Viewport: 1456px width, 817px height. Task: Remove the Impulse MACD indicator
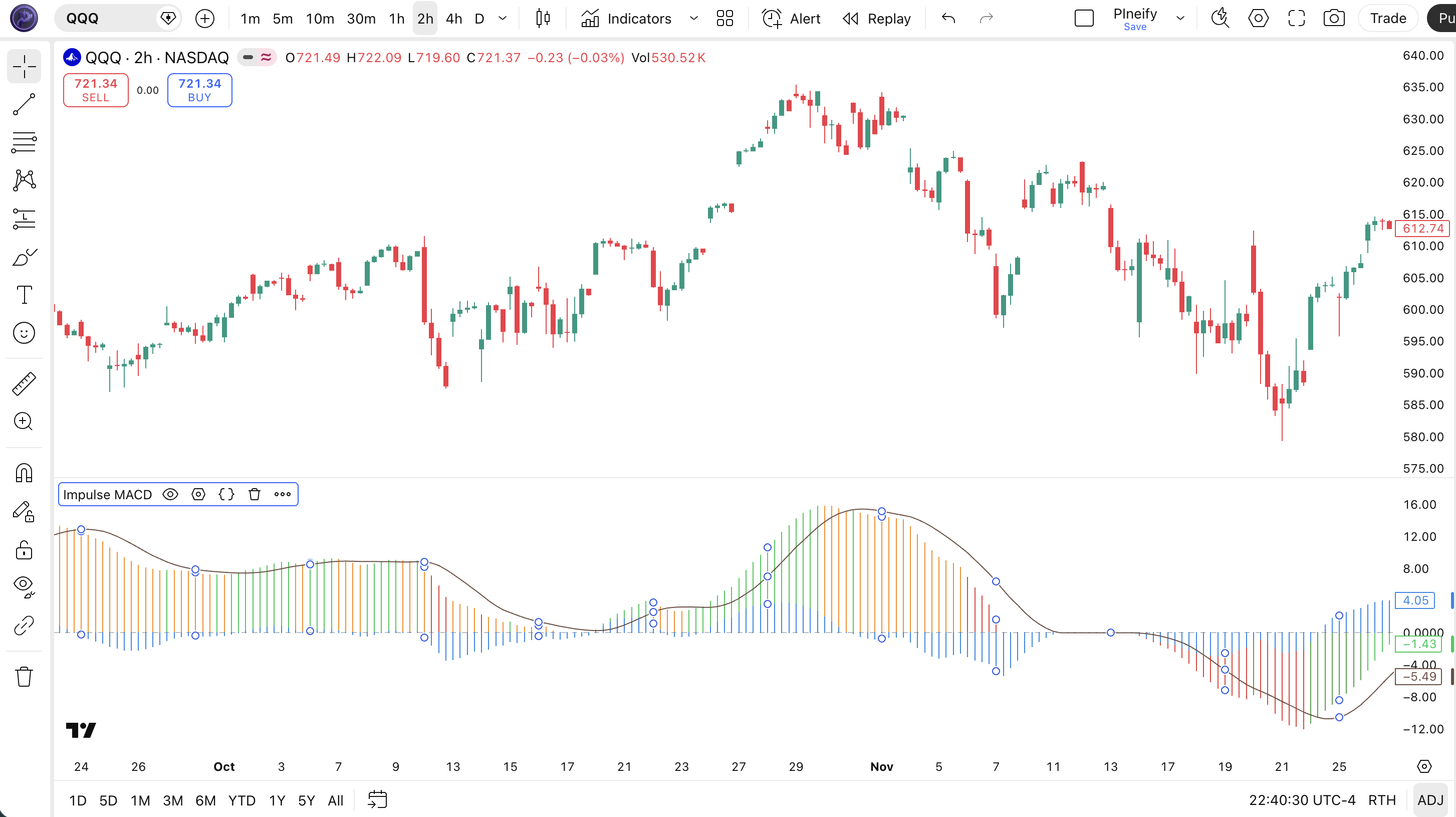tap(255, 495)
